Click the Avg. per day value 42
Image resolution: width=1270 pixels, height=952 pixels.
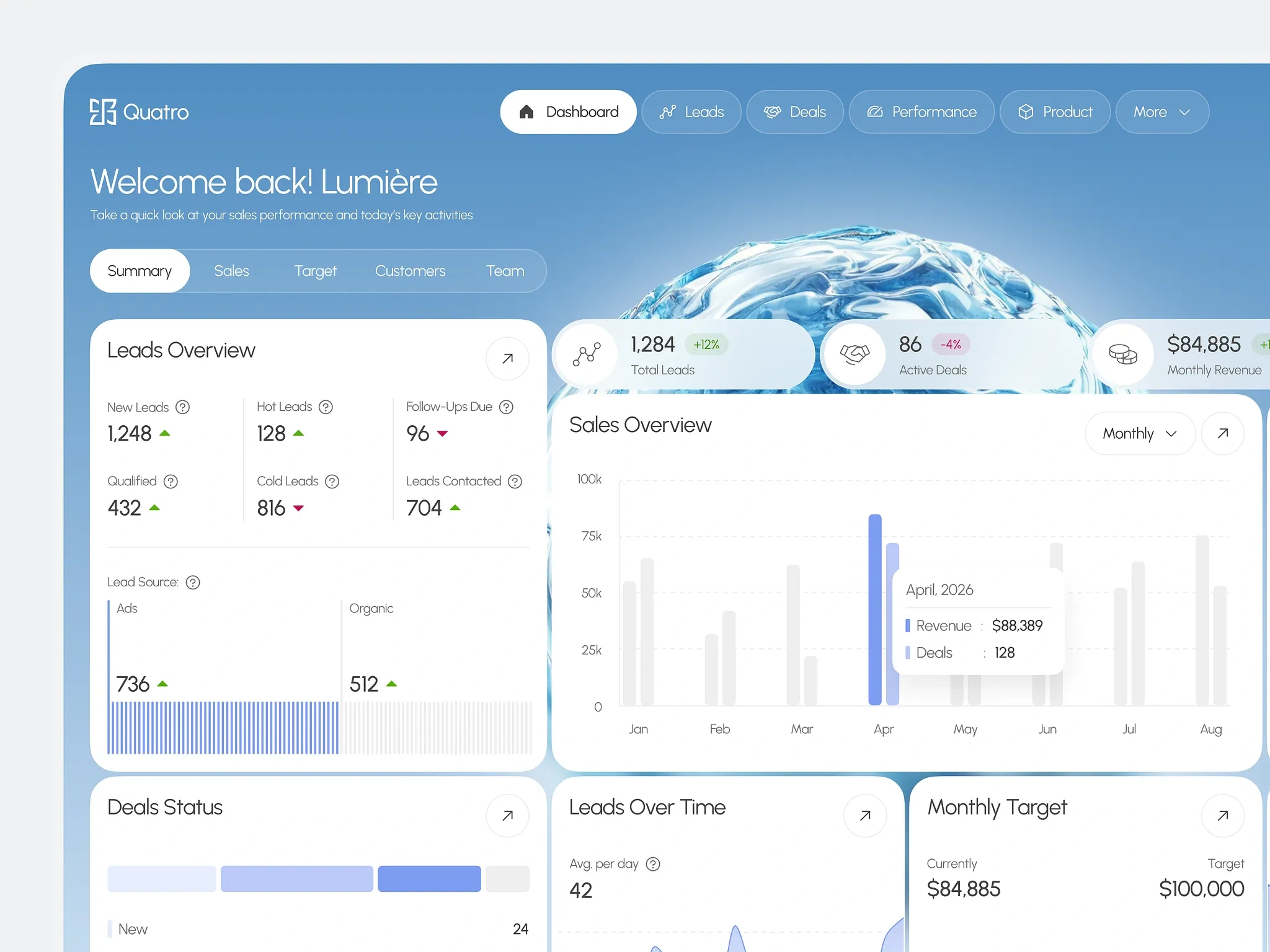(x=581, y=891)
